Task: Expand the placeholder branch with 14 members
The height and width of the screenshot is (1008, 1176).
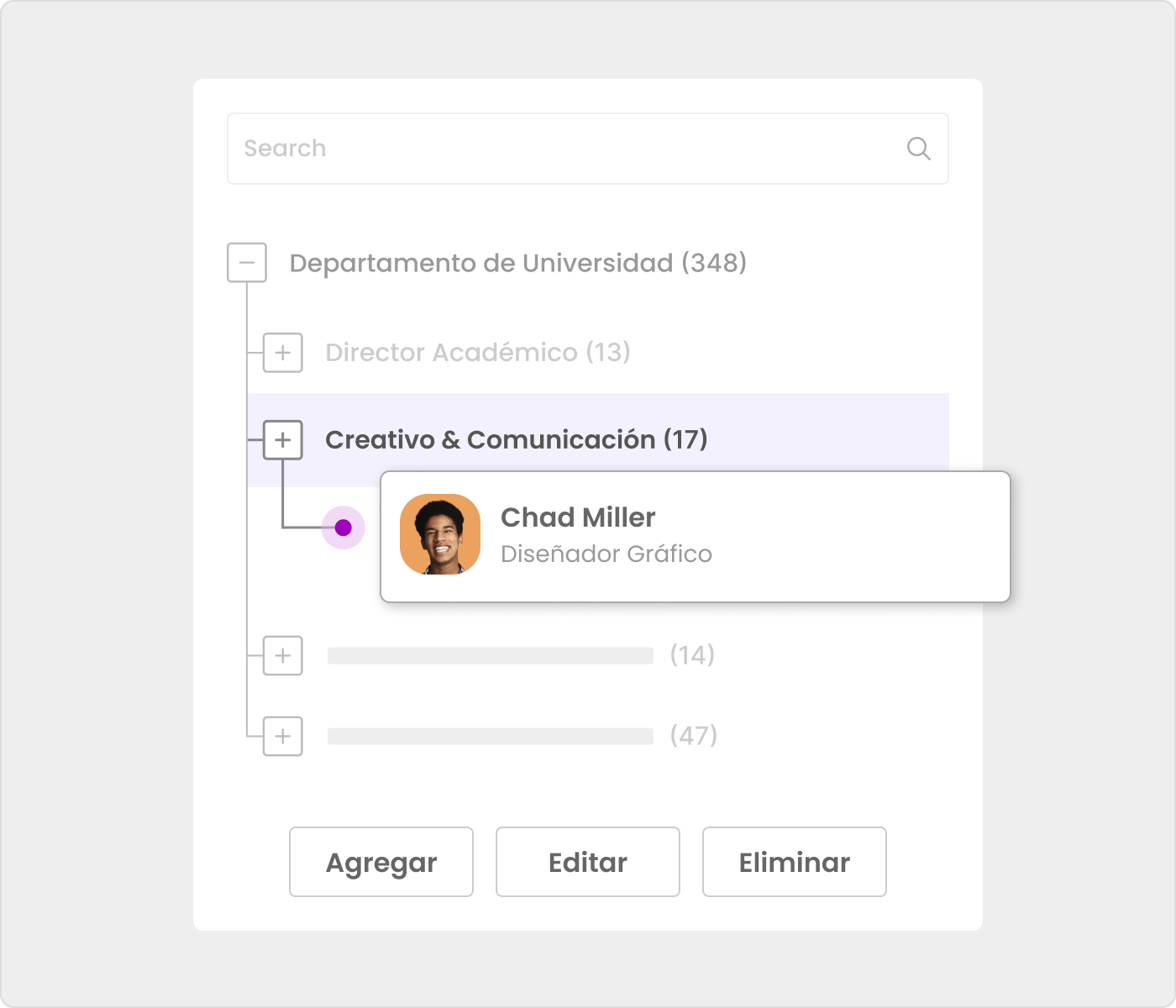Action: pos(283,655)
